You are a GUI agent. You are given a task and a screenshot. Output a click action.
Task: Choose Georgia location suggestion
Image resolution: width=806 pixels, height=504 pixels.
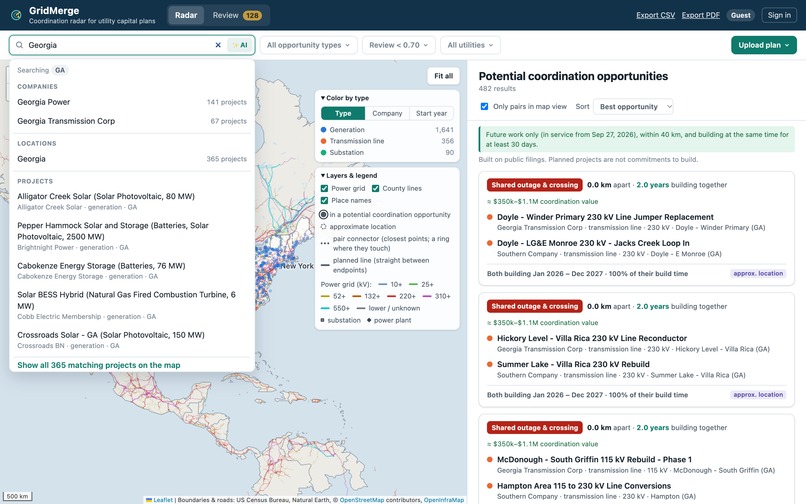[x=132, y=159]
